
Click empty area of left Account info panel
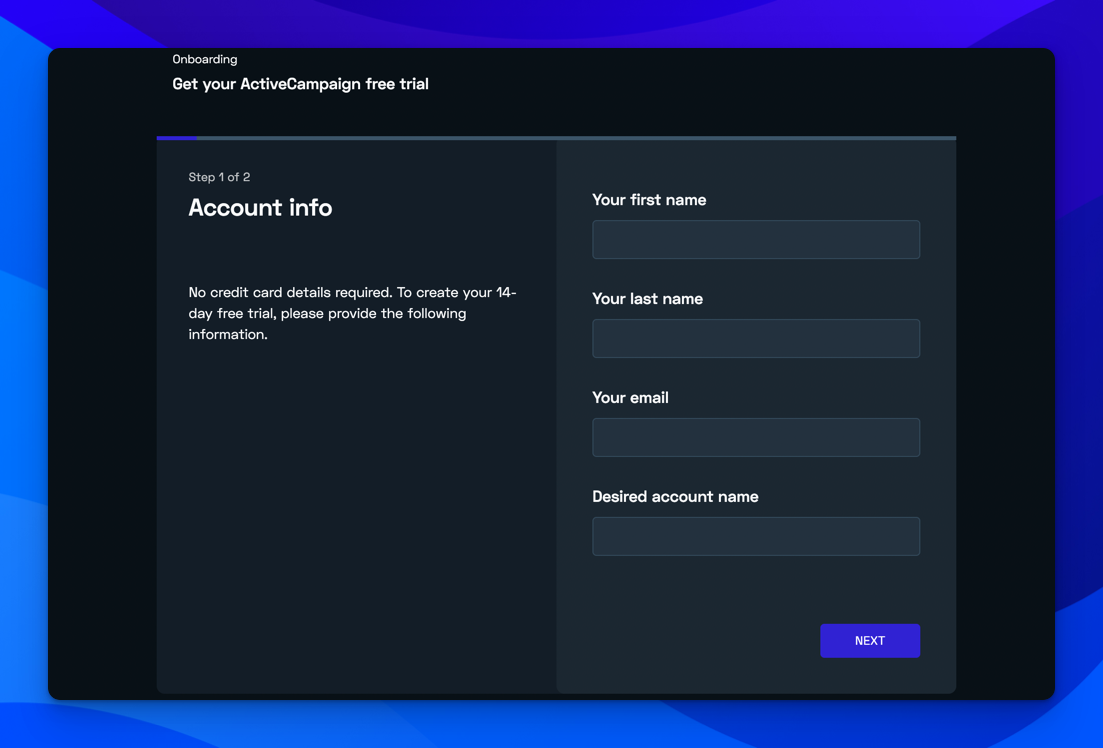click(x=355, y=520)
